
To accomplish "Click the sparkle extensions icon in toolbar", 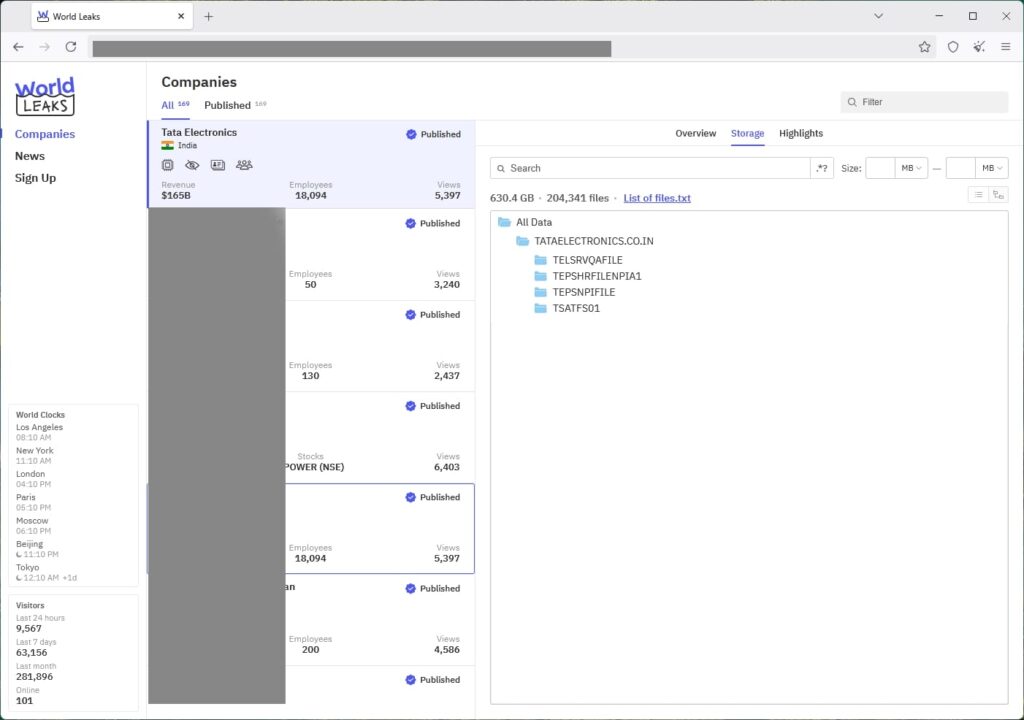I will coord(979,47).
